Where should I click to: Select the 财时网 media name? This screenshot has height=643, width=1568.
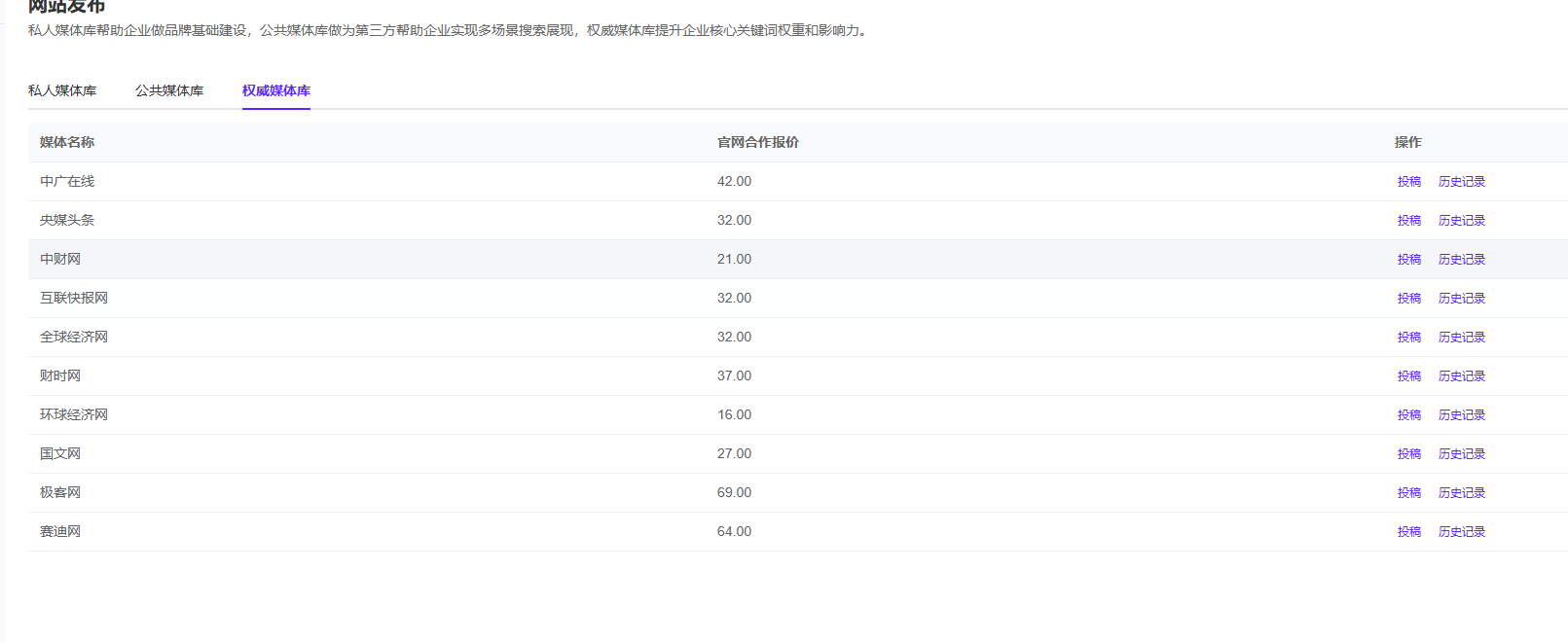tap(60, 376)
